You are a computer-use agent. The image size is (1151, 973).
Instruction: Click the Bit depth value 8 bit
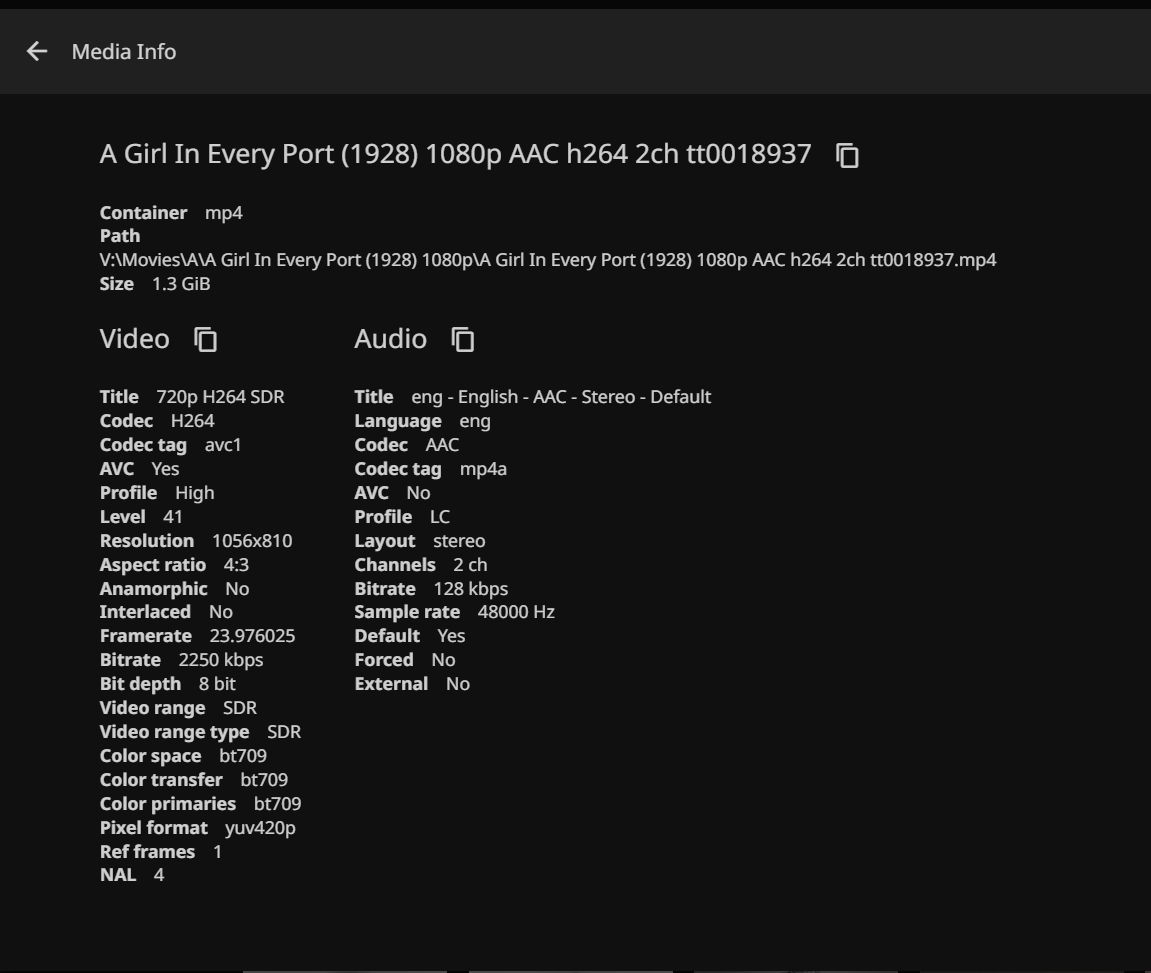pyautogui.click(x=217, y=684)
